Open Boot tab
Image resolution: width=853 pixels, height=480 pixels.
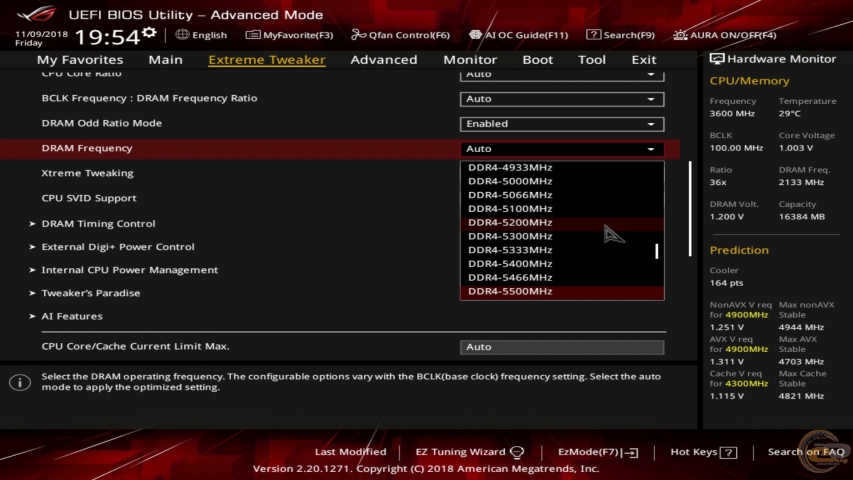pos(537,59)
